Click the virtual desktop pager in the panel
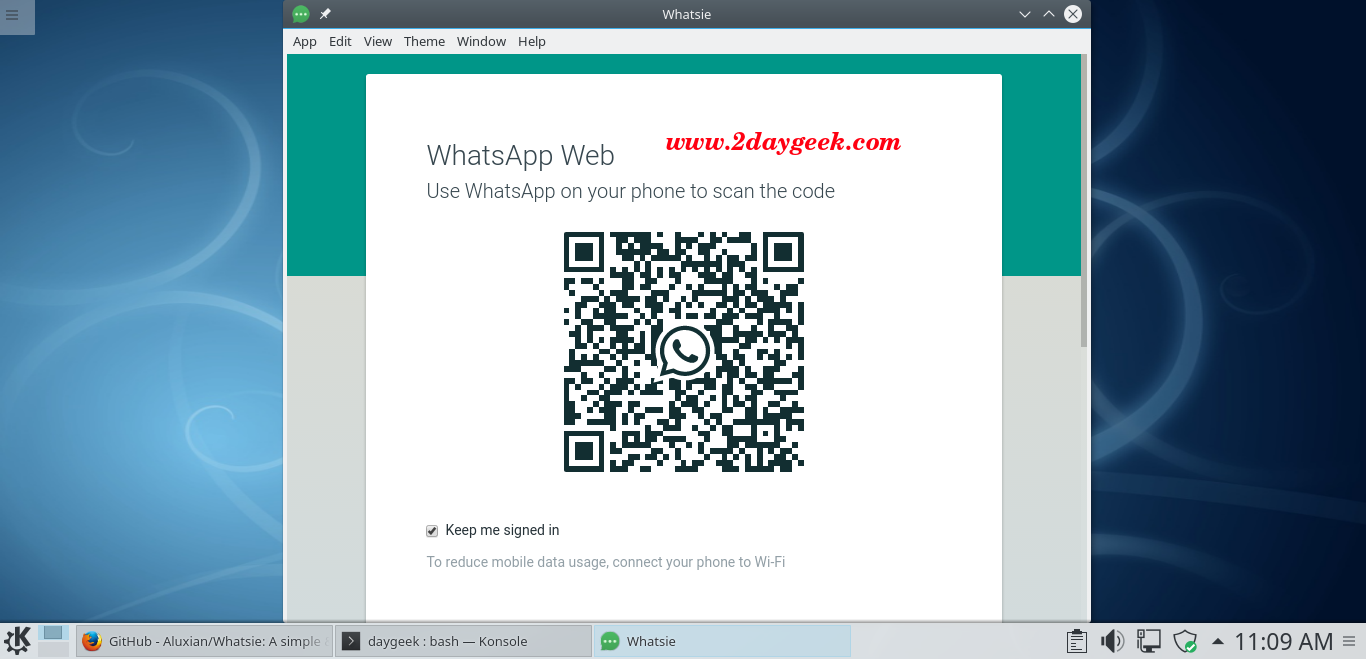1366x659 pixels. tap(53, 641)
